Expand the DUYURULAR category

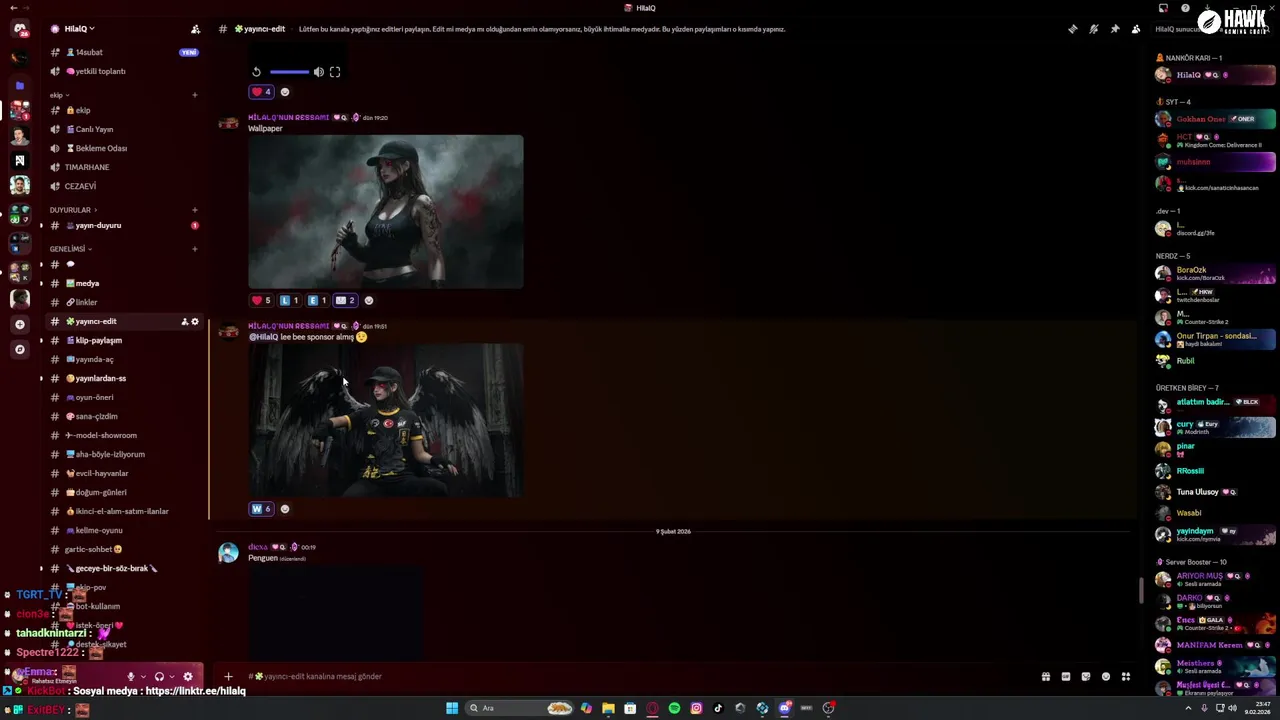73,210
